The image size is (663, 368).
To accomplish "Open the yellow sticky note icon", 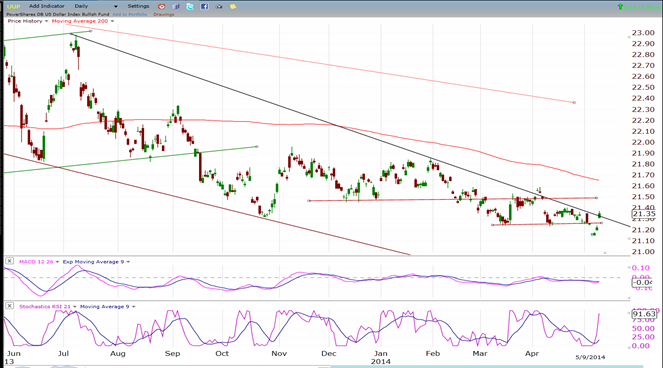I will [233, 6].
